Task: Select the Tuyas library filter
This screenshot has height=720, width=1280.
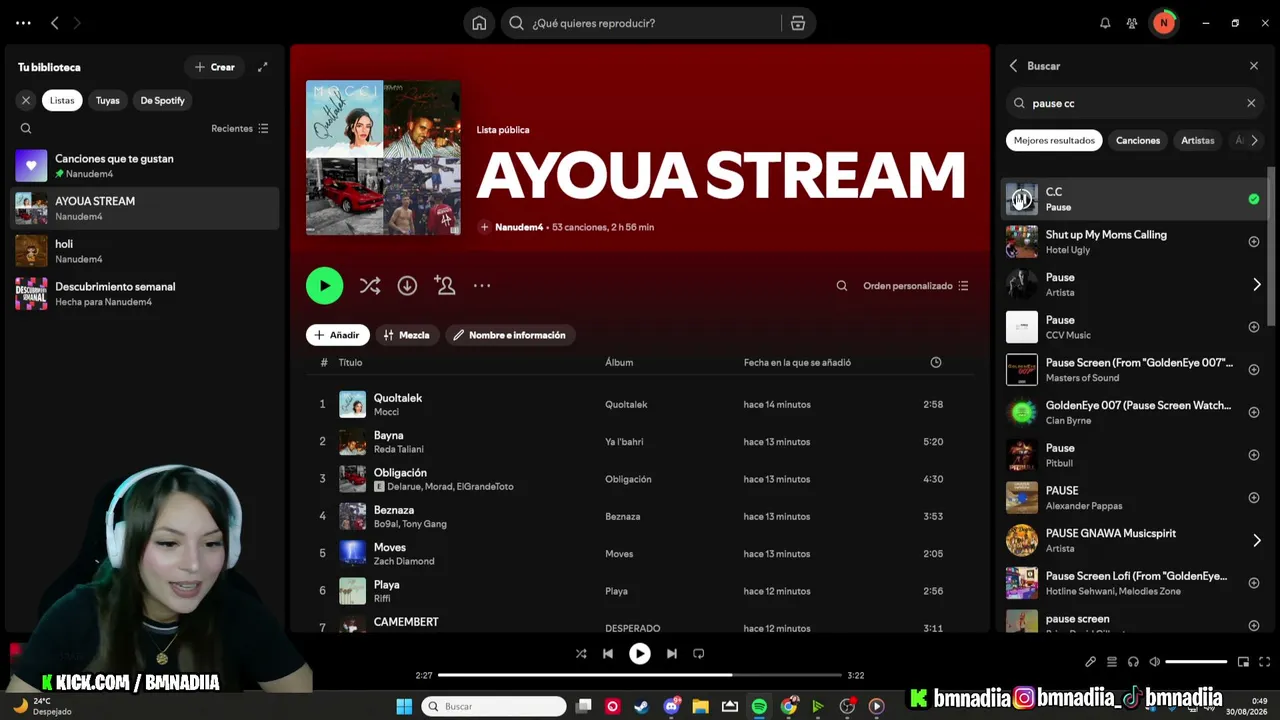Action: tap(108, 100)
